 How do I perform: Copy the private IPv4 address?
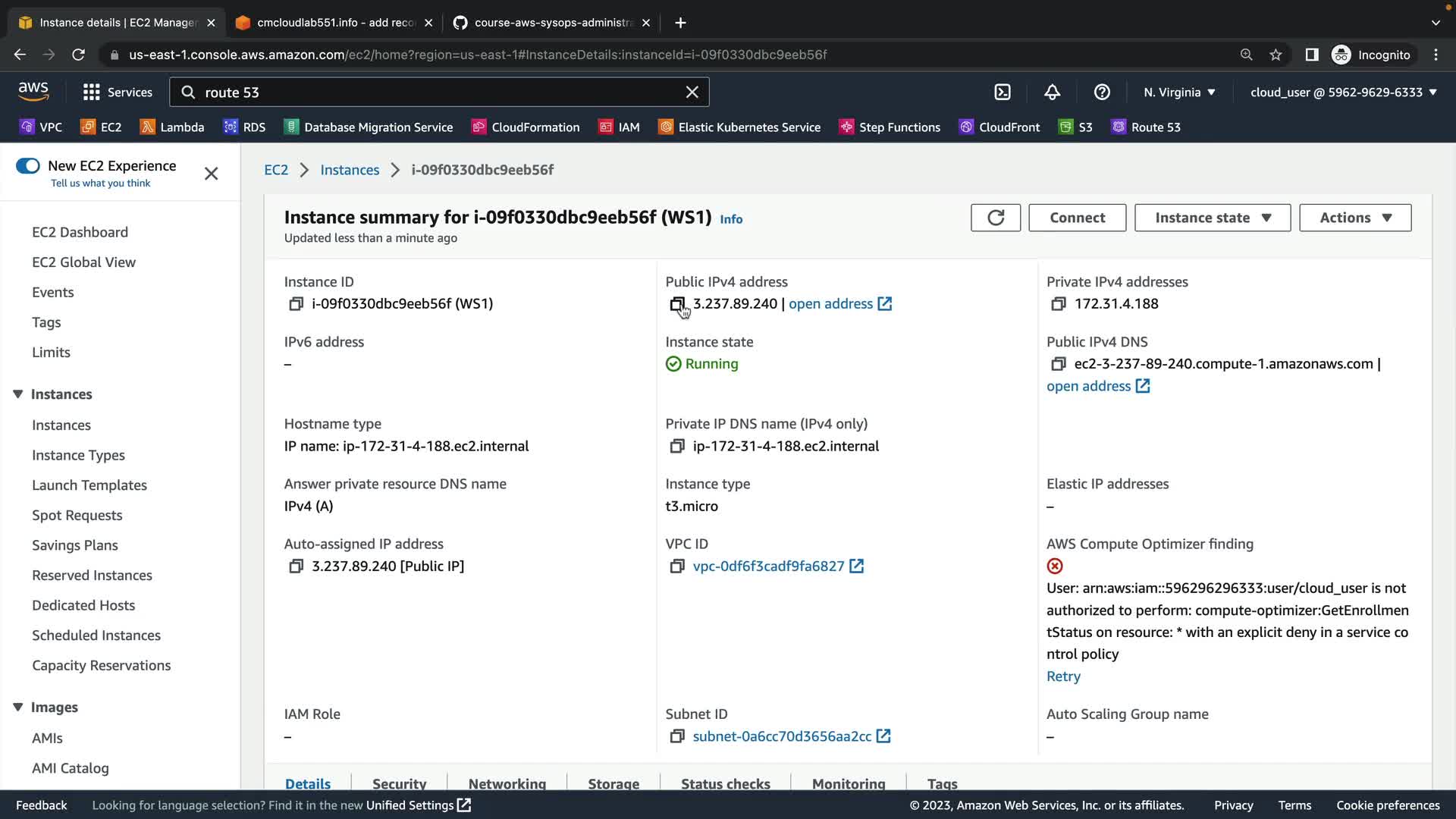1058,304
